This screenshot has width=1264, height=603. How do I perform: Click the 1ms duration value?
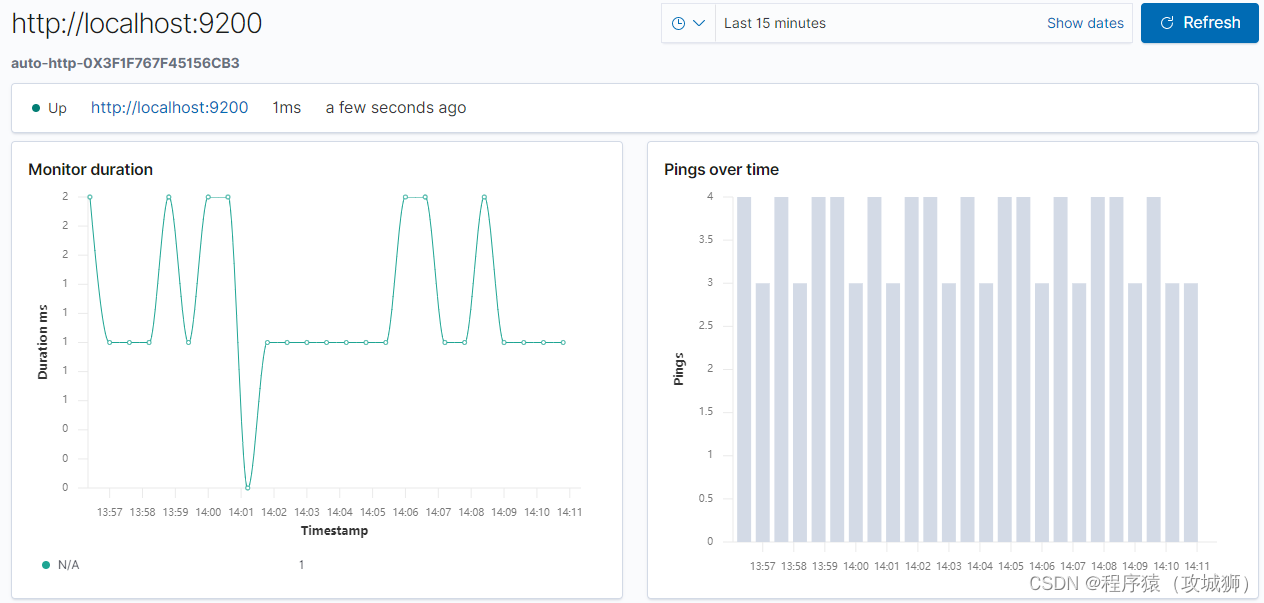286,107
